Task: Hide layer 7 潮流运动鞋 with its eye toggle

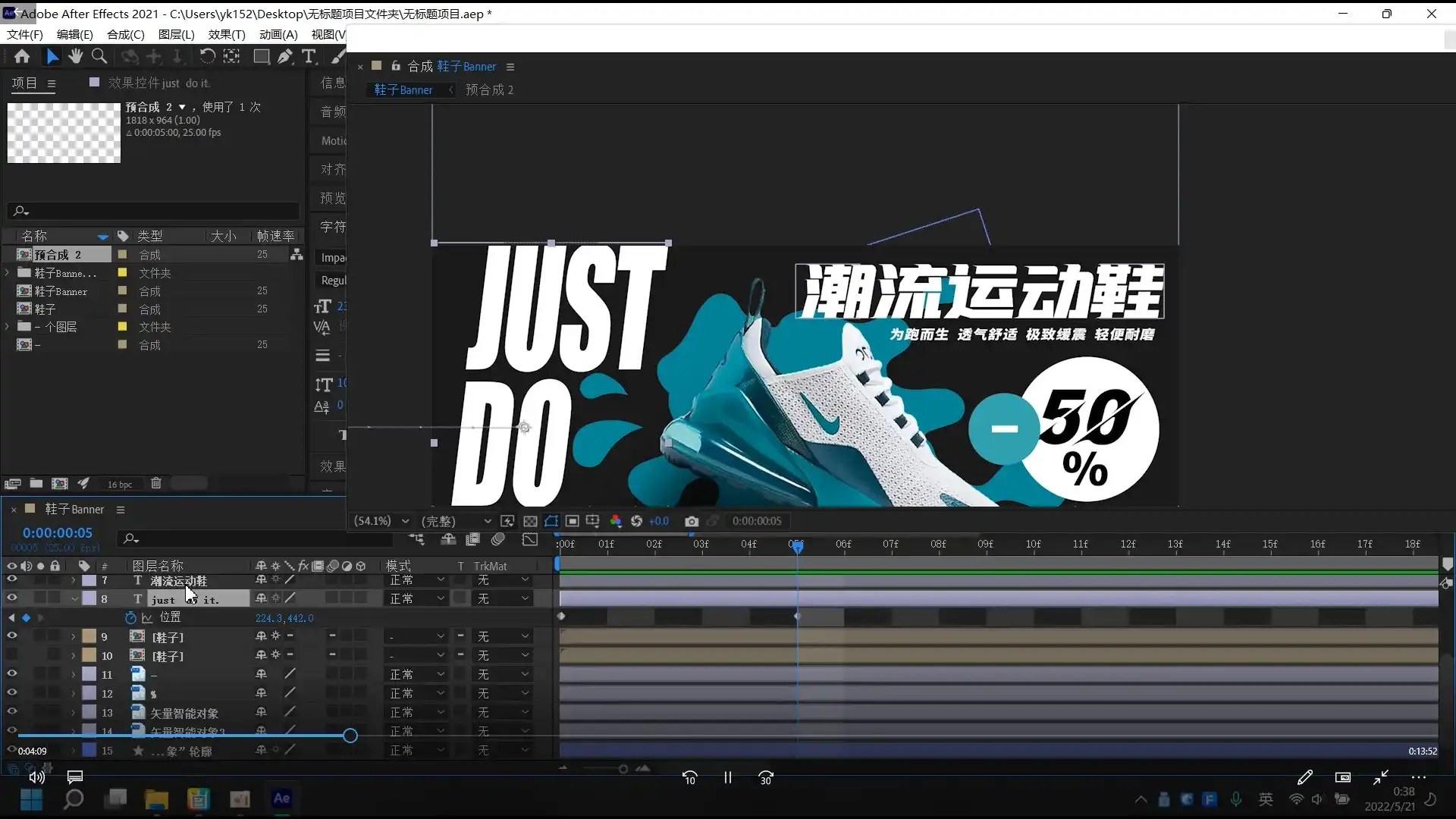Action: tap(12, 579)
